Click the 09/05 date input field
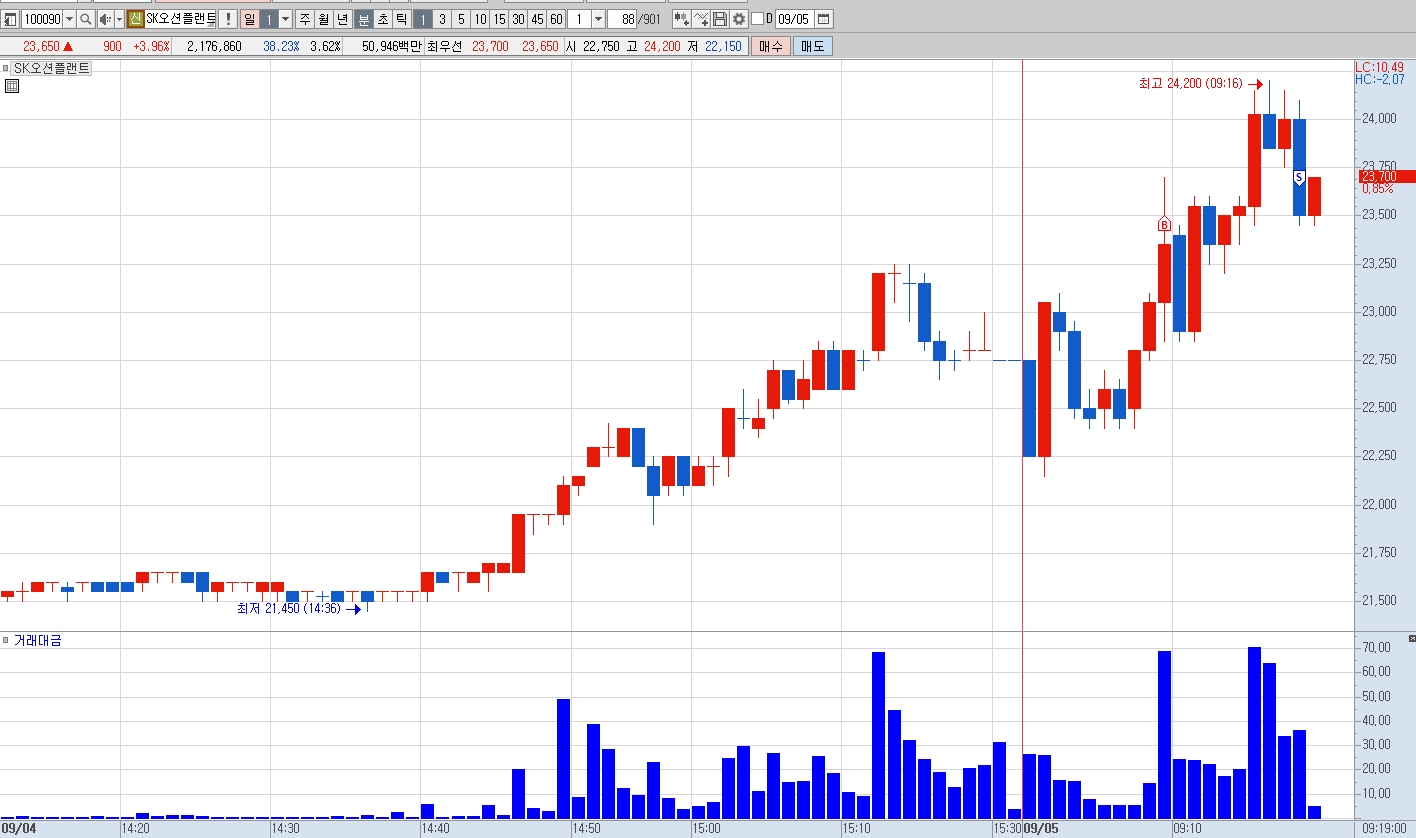This screenshot has width=1416, height=838. click(x=795, y=19)
